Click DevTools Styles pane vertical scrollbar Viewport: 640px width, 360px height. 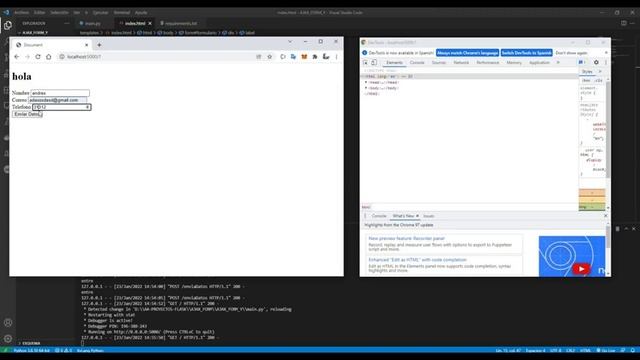[x=608, y=129]
